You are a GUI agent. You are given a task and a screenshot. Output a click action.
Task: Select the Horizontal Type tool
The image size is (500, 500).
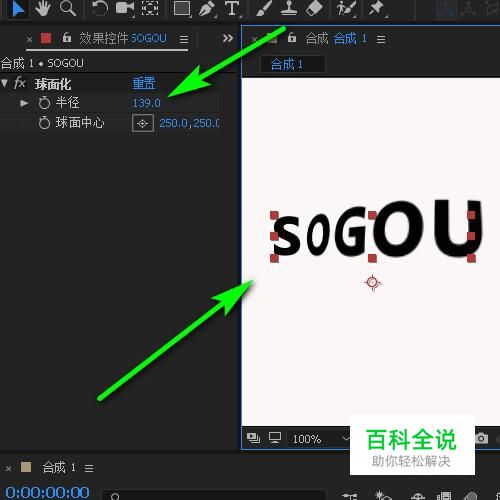232,8
